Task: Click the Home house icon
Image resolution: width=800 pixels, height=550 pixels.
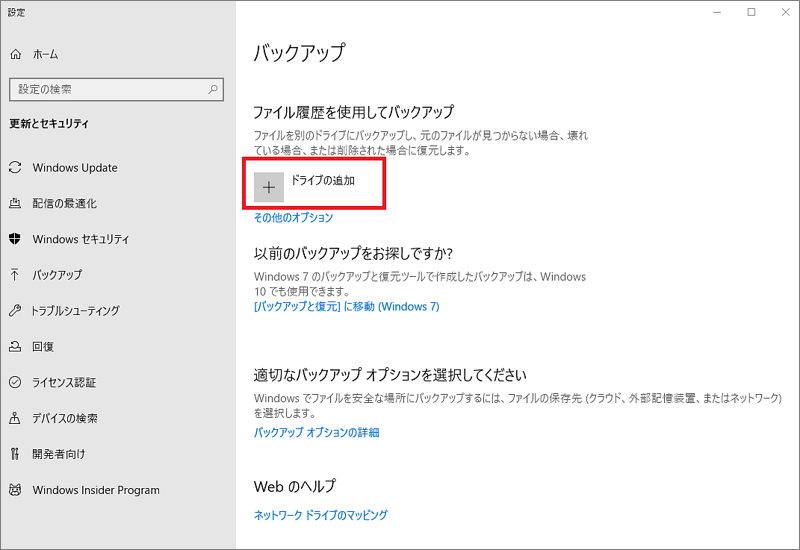Action: tap(16, 54)
